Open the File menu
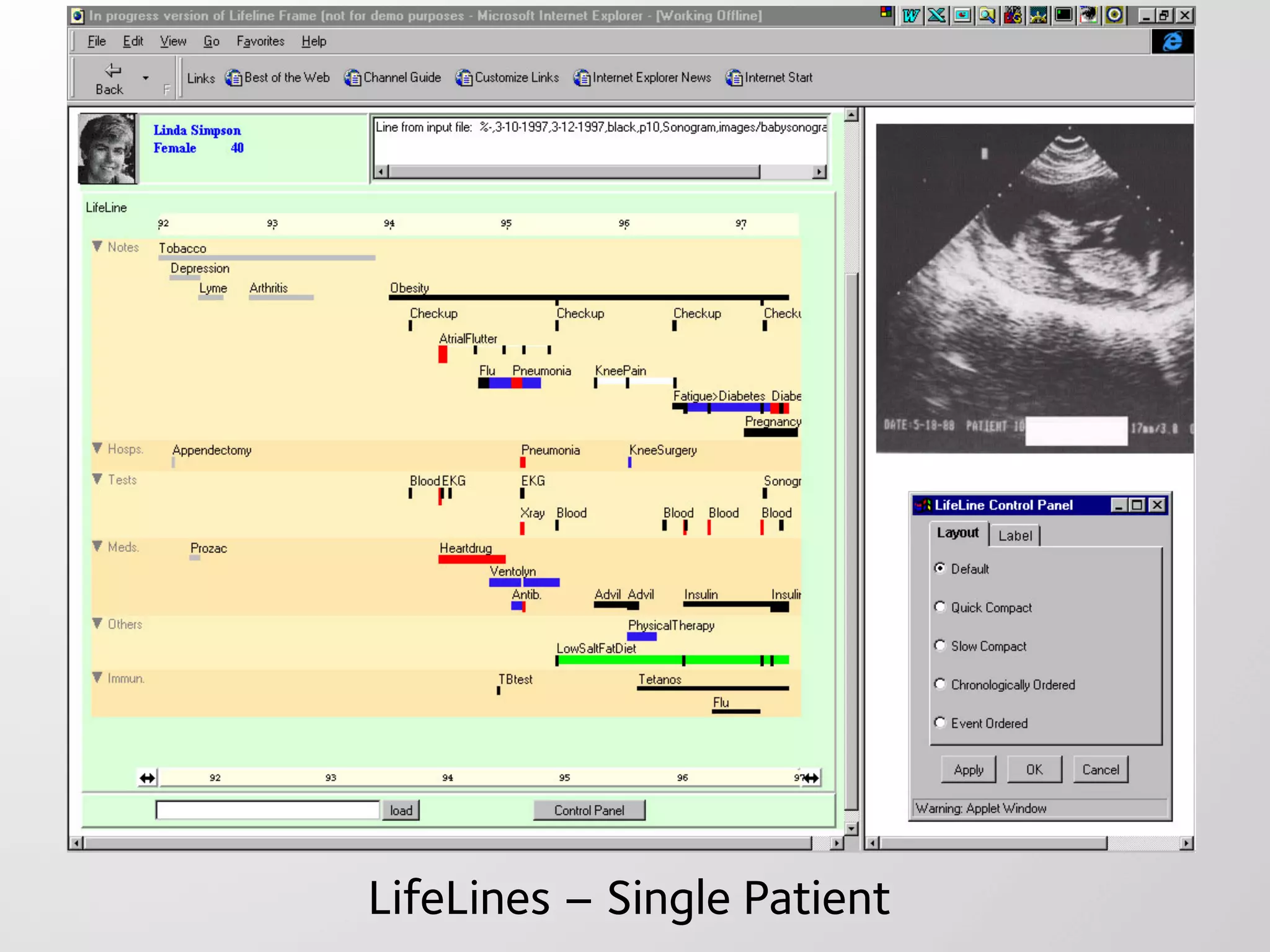 [96, 42]
